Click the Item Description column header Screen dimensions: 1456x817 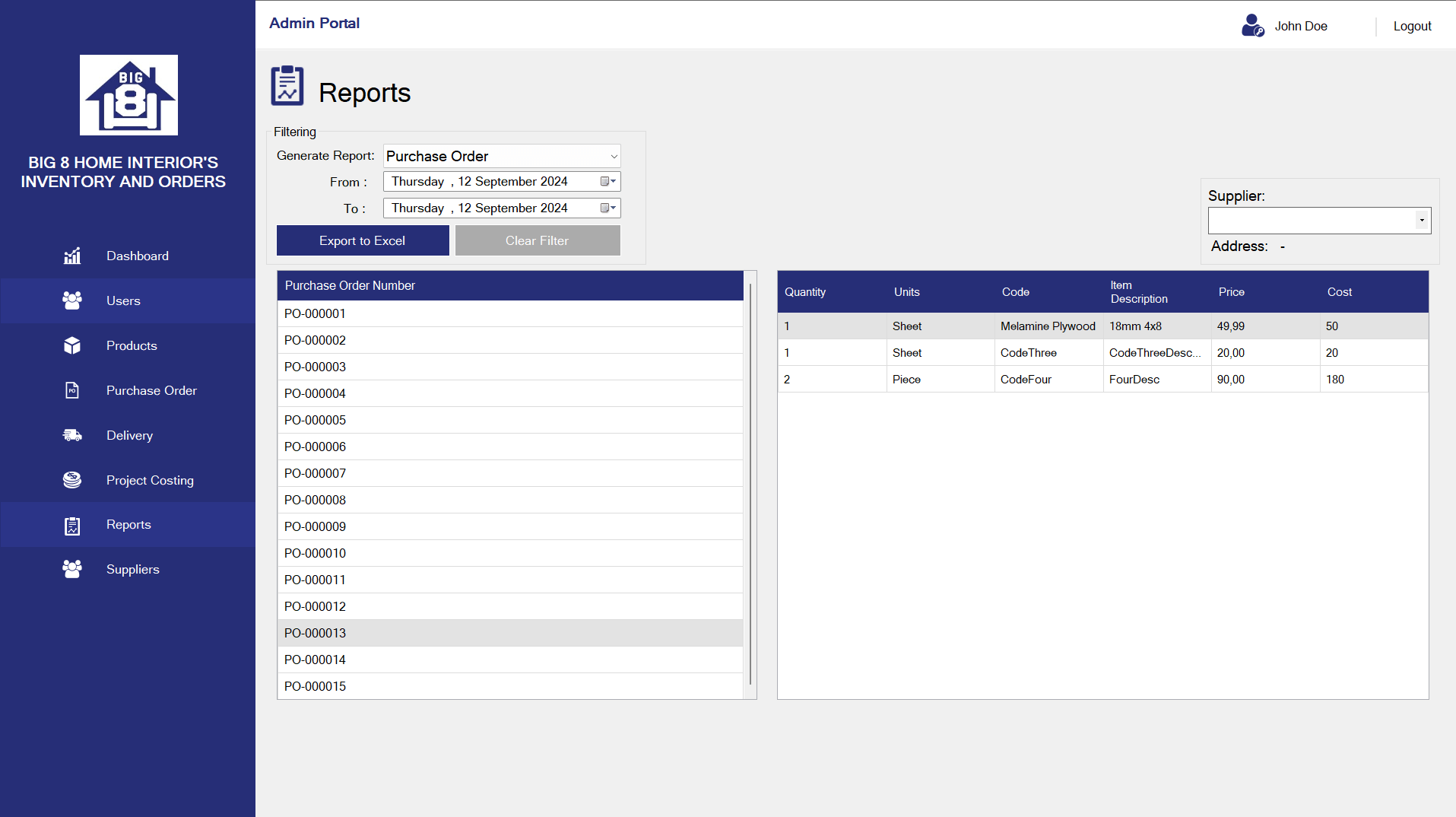pos(1157,292)
